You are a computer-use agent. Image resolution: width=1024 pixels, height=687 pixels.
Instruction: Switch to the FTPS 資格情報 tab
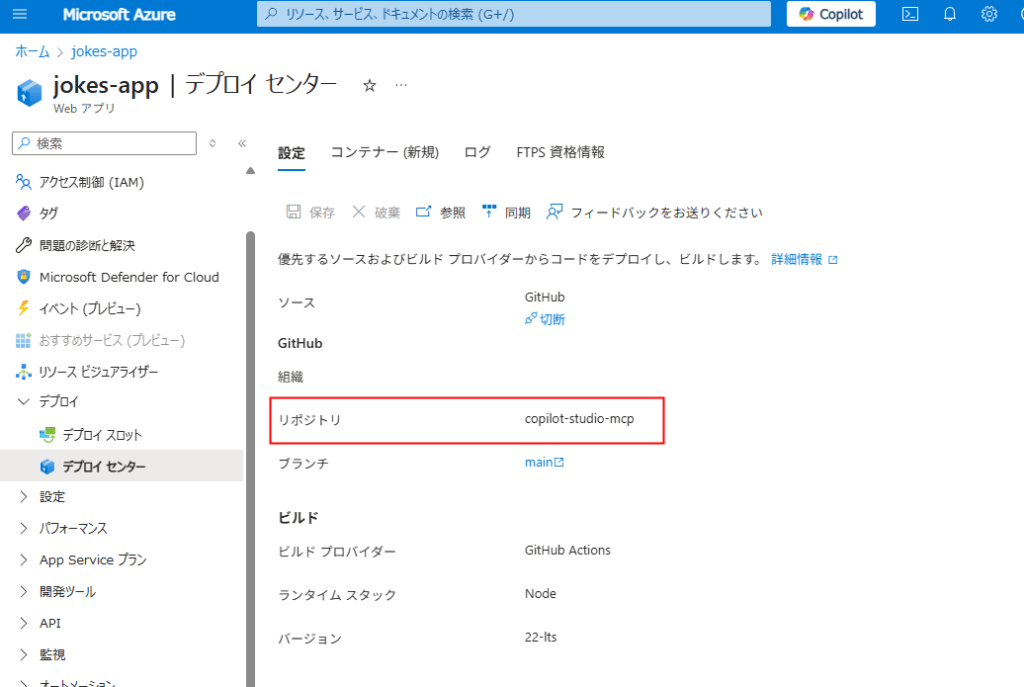tap(560, 152)
